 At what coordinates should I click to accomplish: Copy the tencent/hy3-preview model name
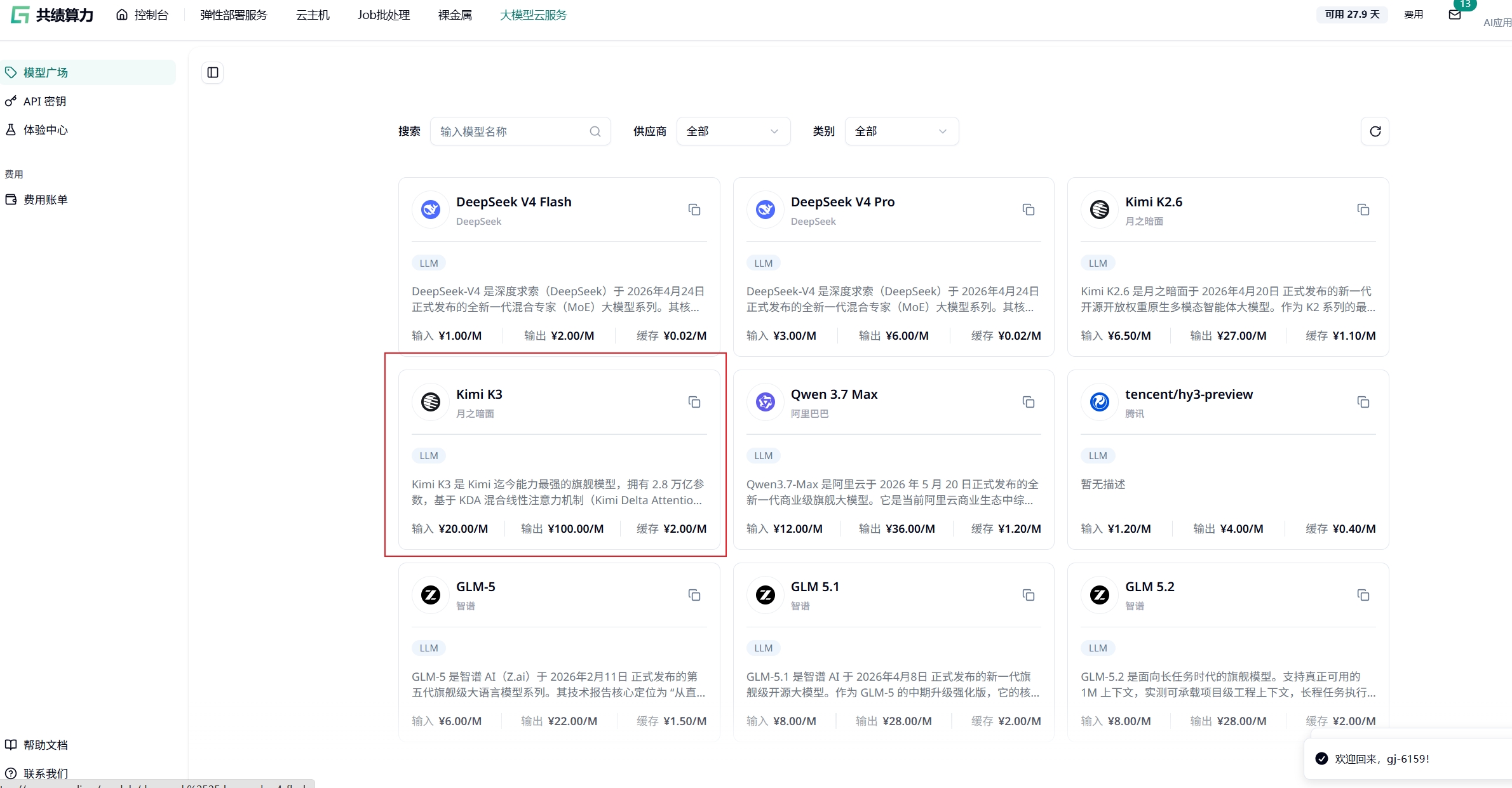[1363, 402]
